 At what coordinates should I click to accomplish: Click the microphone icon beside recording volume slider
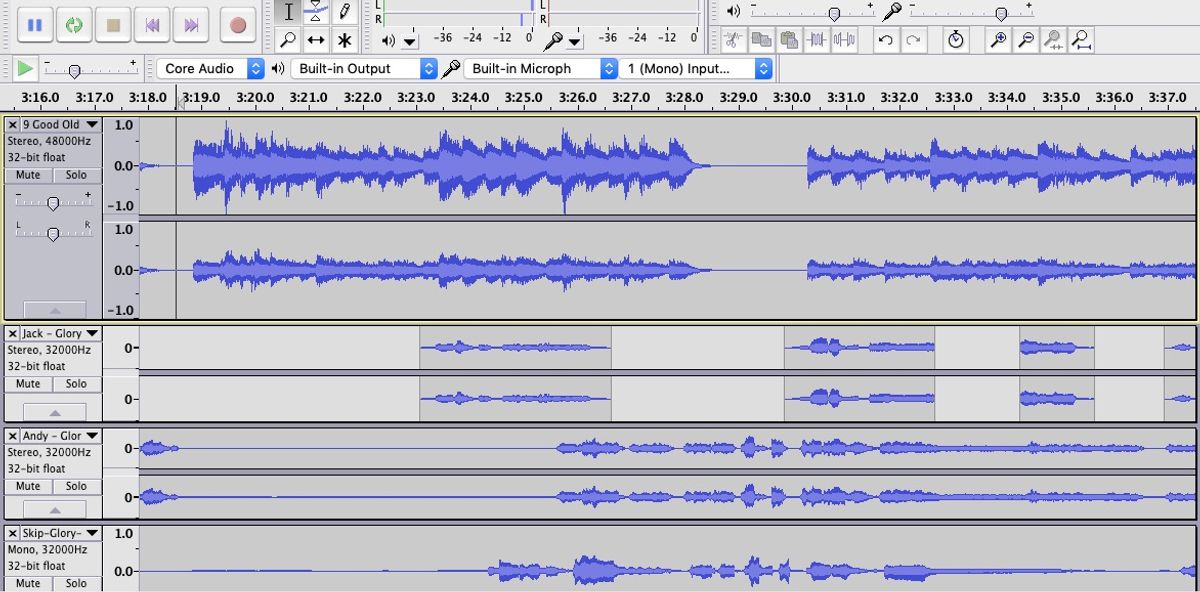(892, 11)
